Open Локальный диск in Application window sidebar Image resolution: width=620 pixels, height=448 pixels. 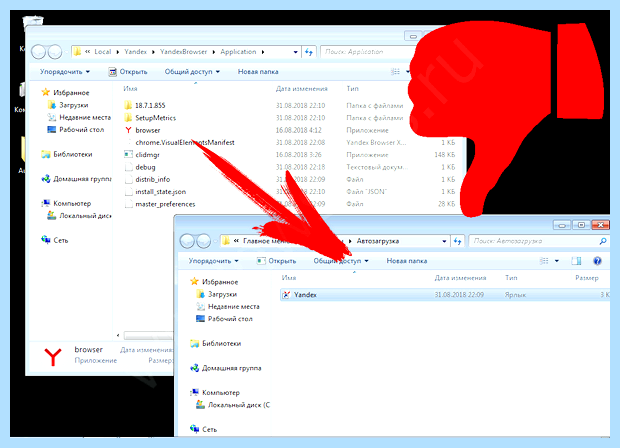pyautogui.click(x=79, y=216)
